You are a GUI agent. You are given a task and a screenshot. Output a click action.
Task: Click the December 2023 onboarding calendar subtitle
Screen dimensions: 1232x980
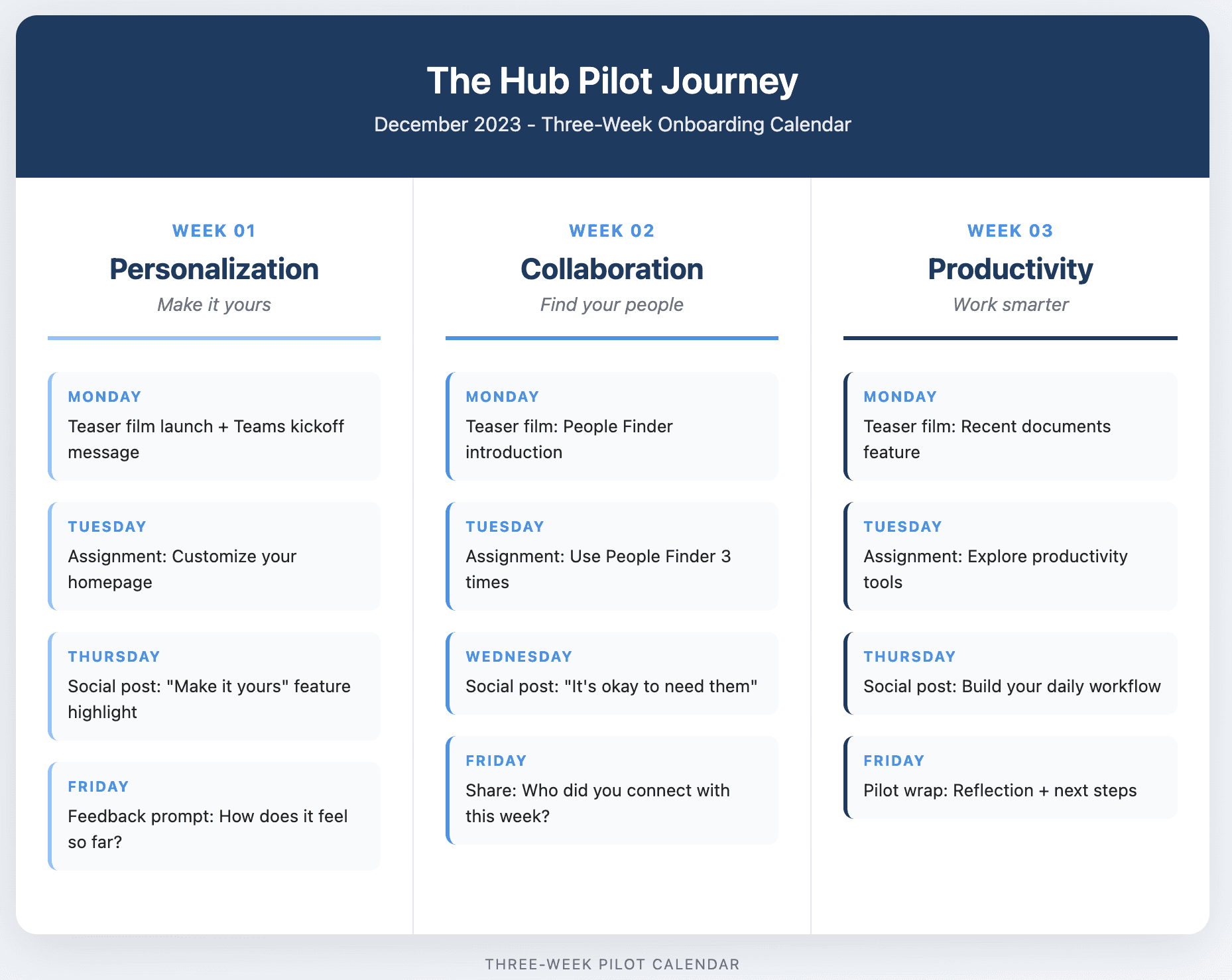click(612, 125)
